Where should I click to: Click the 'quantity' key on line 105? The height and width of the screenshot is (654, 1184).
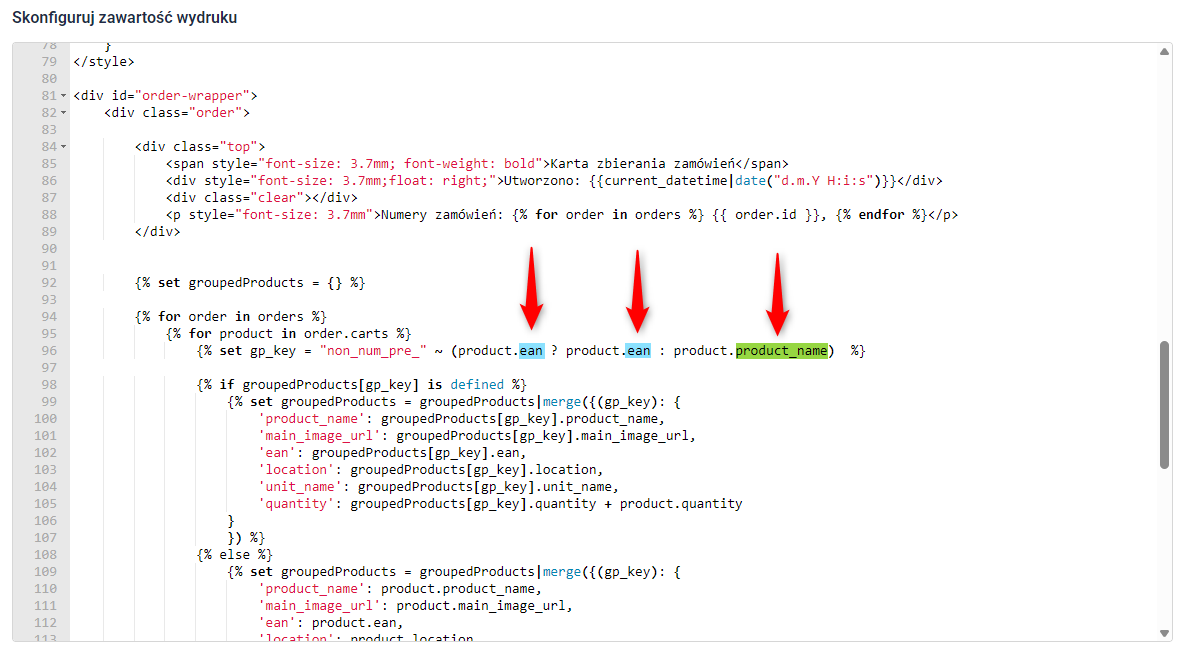(x=297, y=504)
